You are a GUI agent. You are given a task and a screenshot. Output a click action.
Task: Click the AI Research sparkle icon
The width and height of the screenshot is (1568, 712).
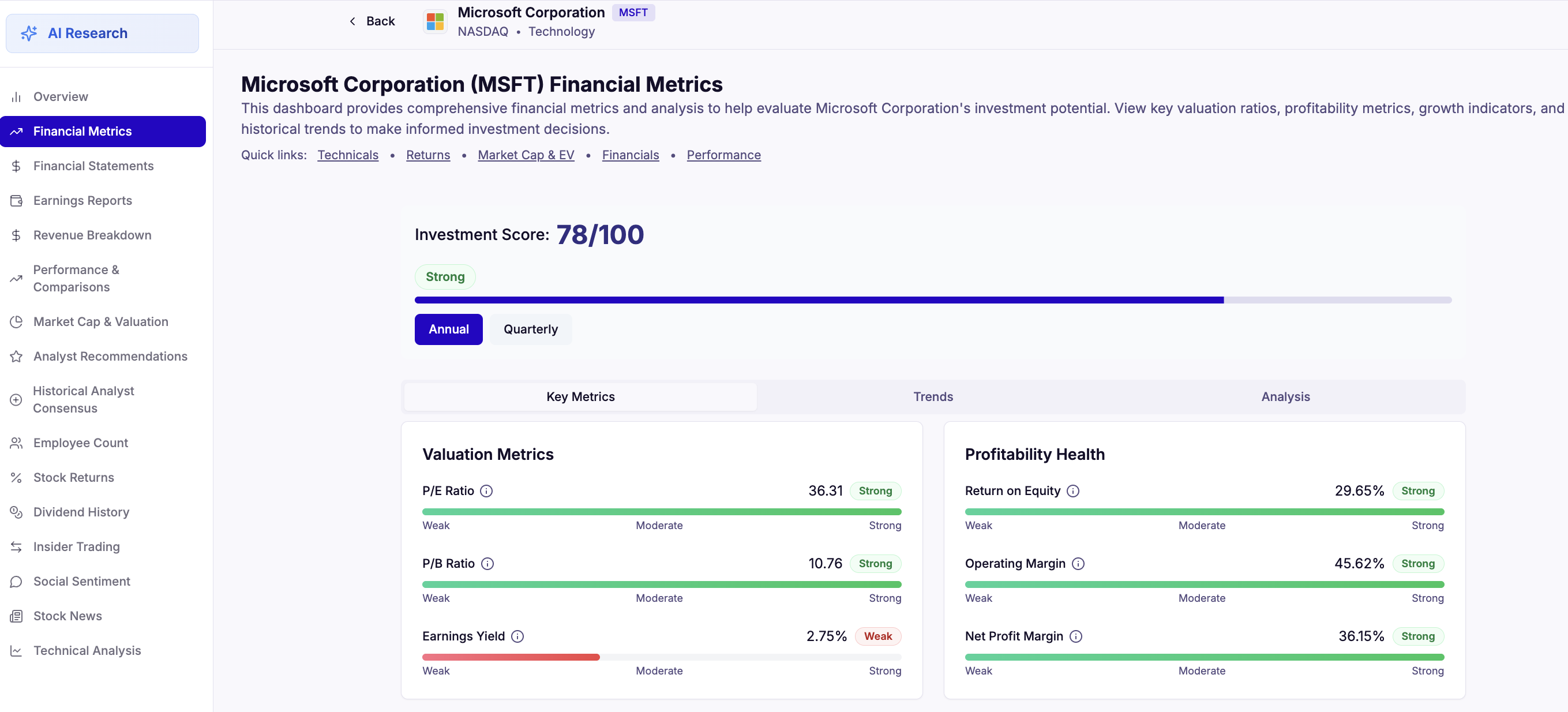(x=29, y=33)
